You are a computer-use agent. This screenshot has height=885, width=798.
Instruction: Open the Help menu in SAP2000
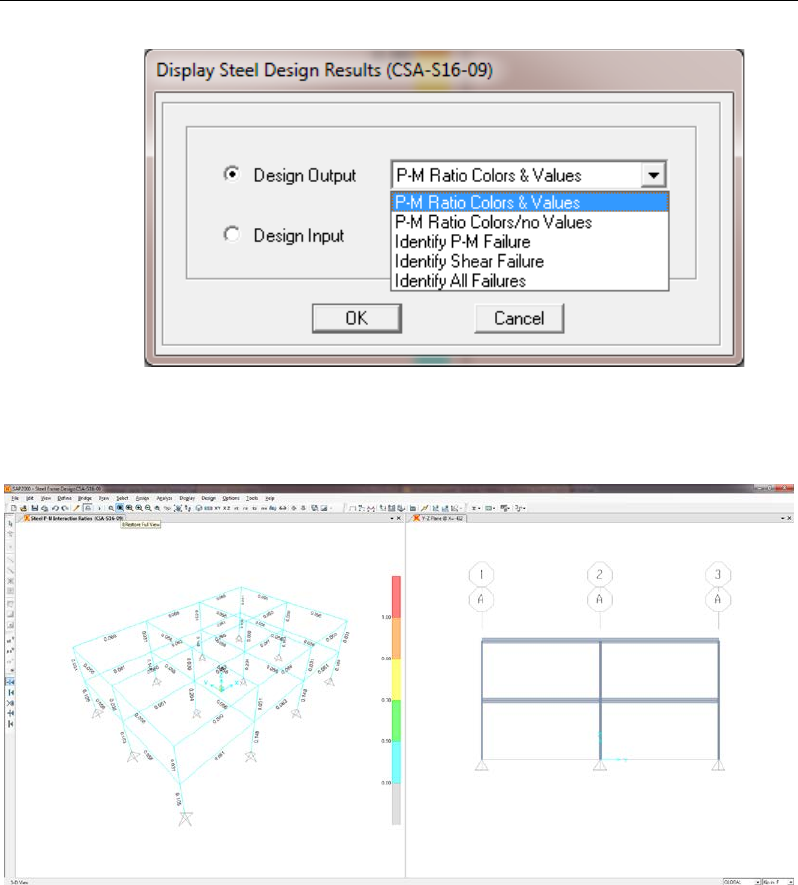tap(270, 498)
